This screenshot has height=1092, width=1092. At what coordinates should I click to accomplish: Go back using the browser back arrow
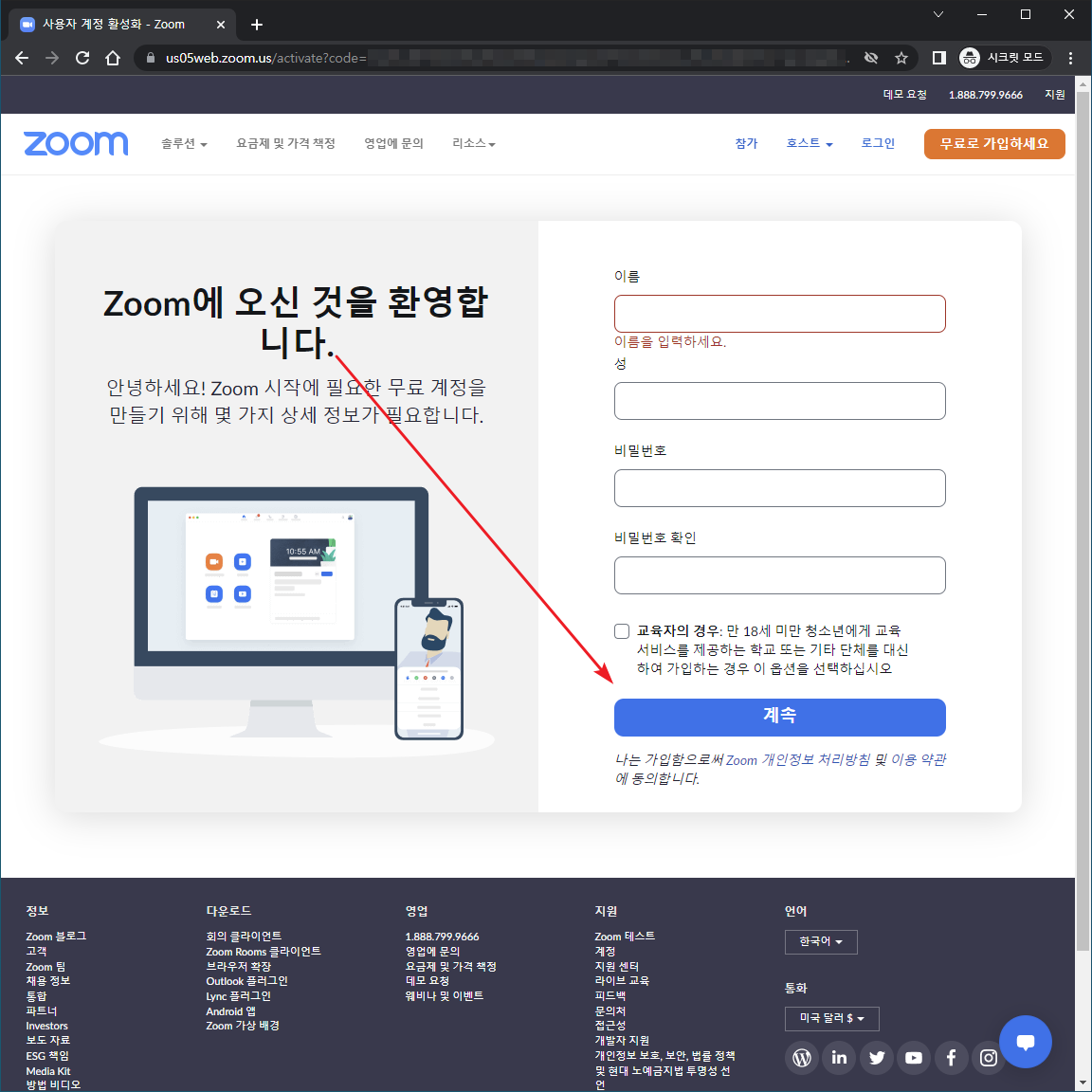23,58
